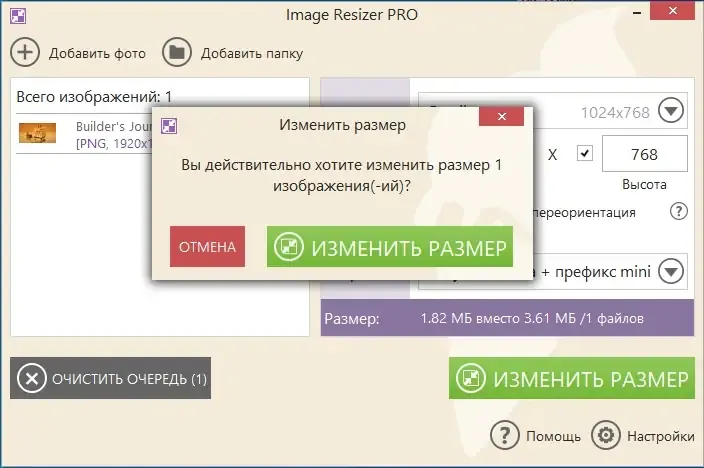Select the Builder's Journal image thumbnail
The width and height of the screenshot is (704, 468).
(37, 133)
